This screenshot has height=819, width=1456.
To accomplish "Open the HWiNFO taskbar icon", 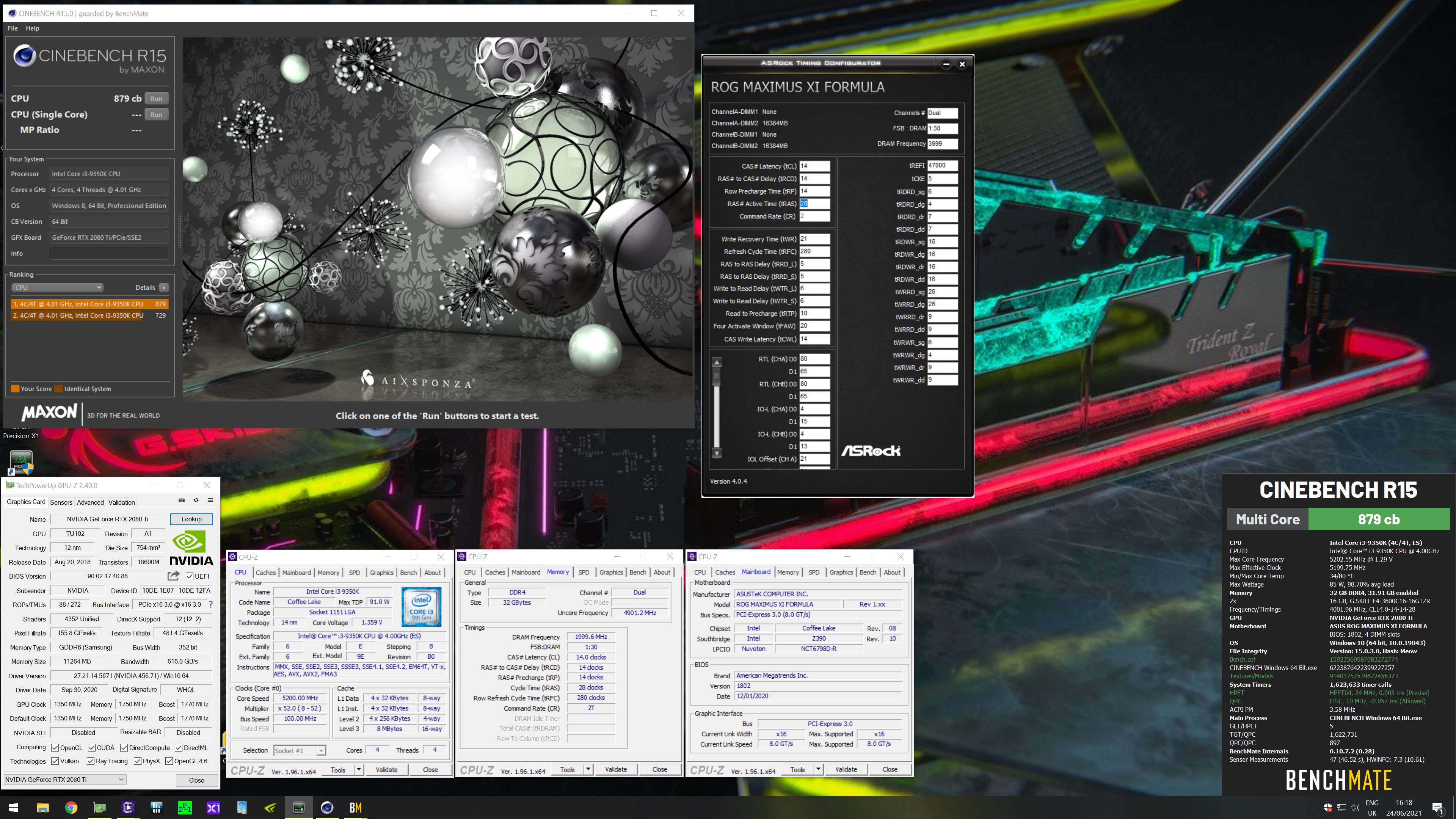I will pos(157,808).
